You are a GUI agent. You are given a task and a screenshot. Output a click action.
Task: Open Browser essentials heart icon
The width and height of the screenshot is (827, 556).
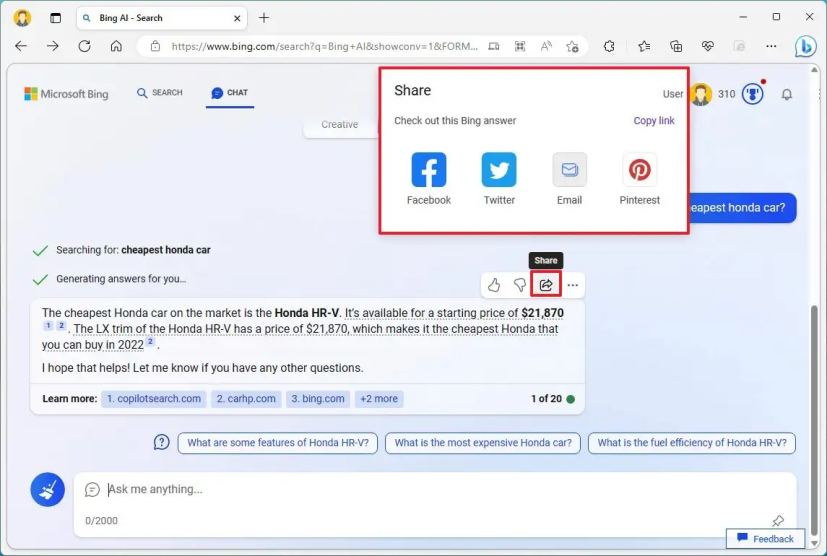[708, 46]
